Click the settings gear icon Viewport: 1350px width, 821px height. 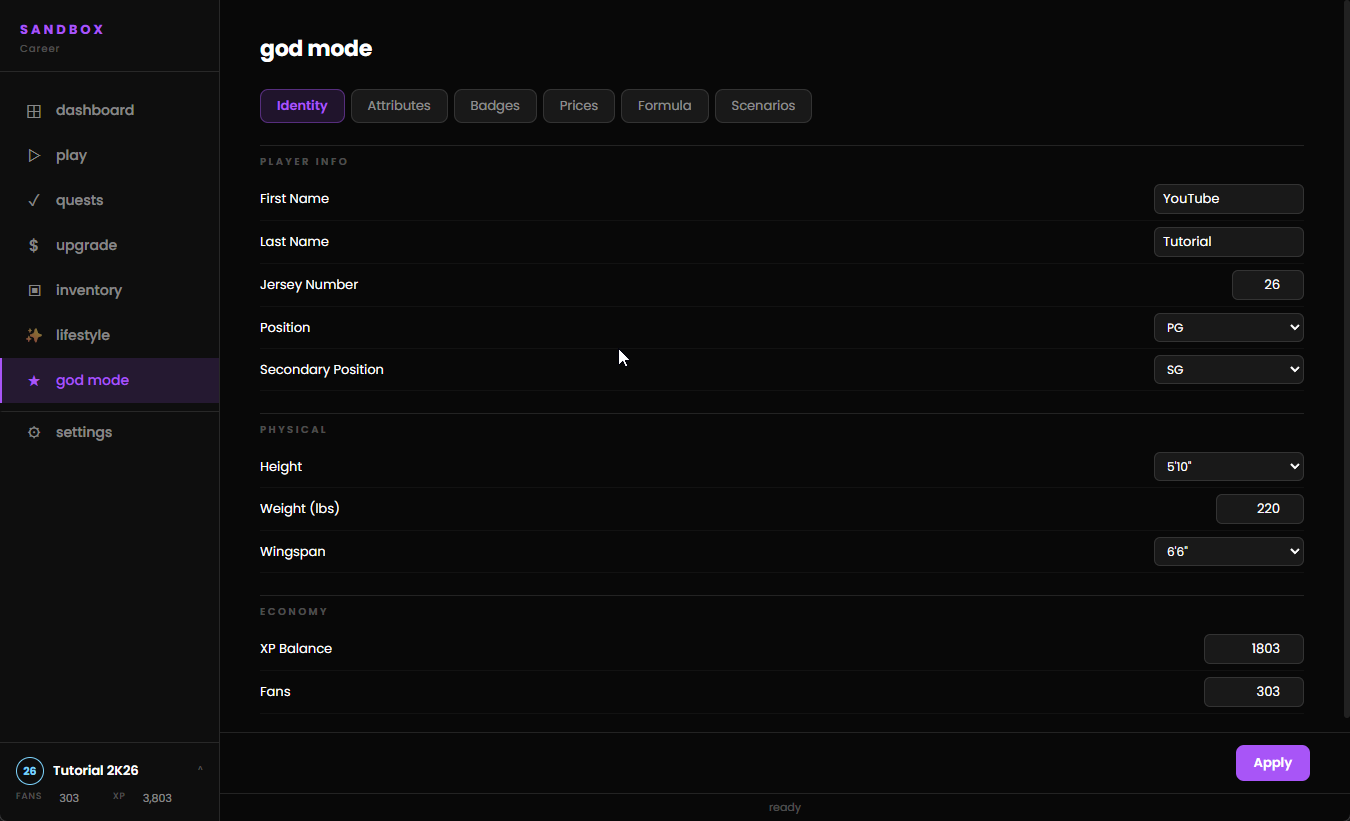34,433
